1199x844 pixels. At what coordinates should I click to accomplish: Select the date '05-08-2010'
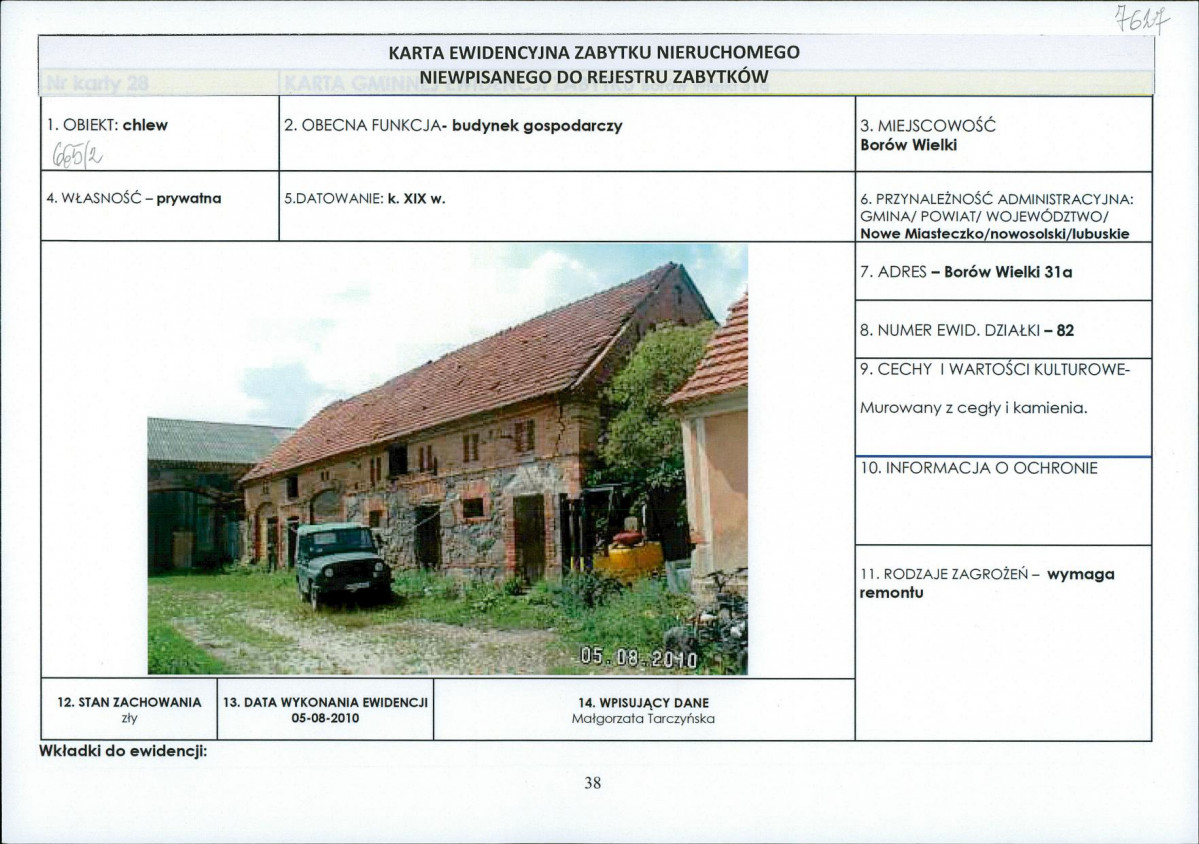[326, 719]
